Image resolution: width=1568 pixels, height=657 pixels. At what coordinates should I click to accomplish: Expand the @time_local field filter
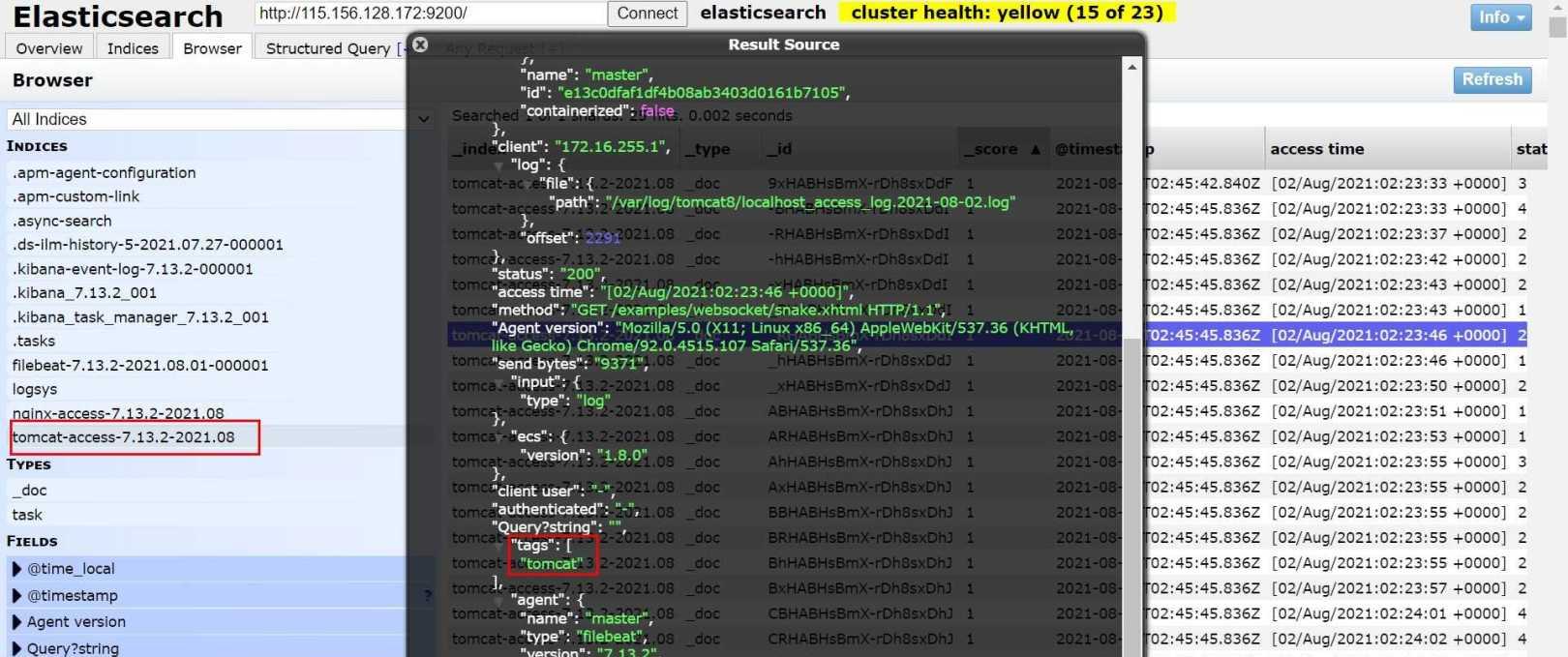coord(16,569)
